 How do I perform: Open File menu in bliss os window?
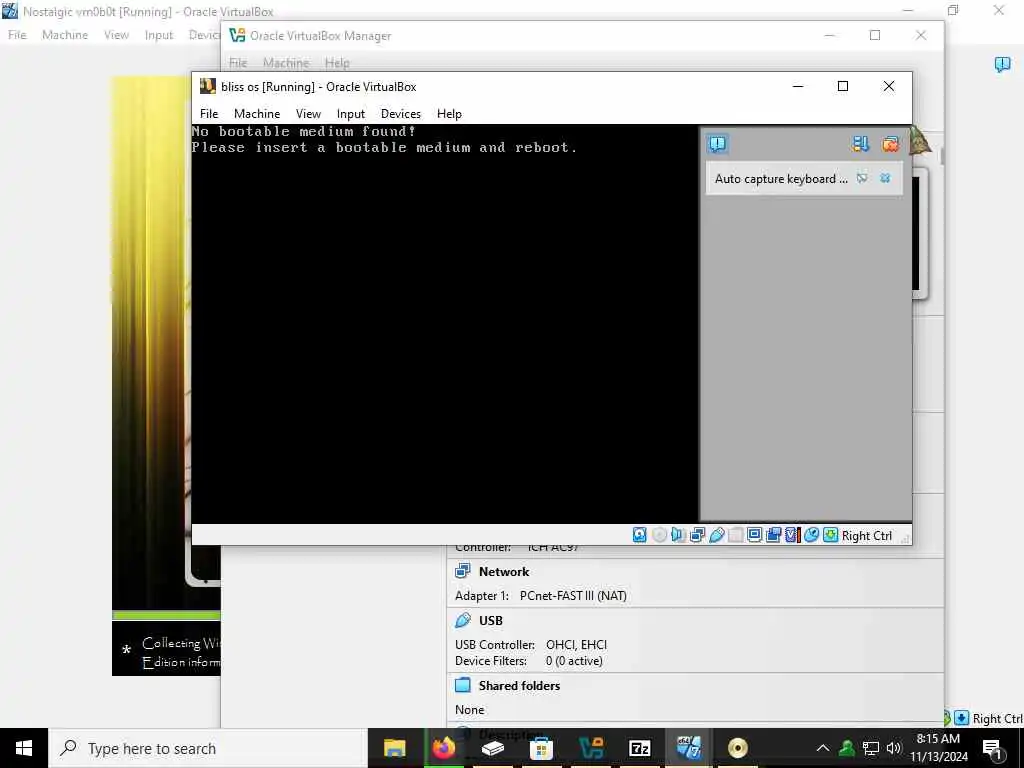point(209,114)
